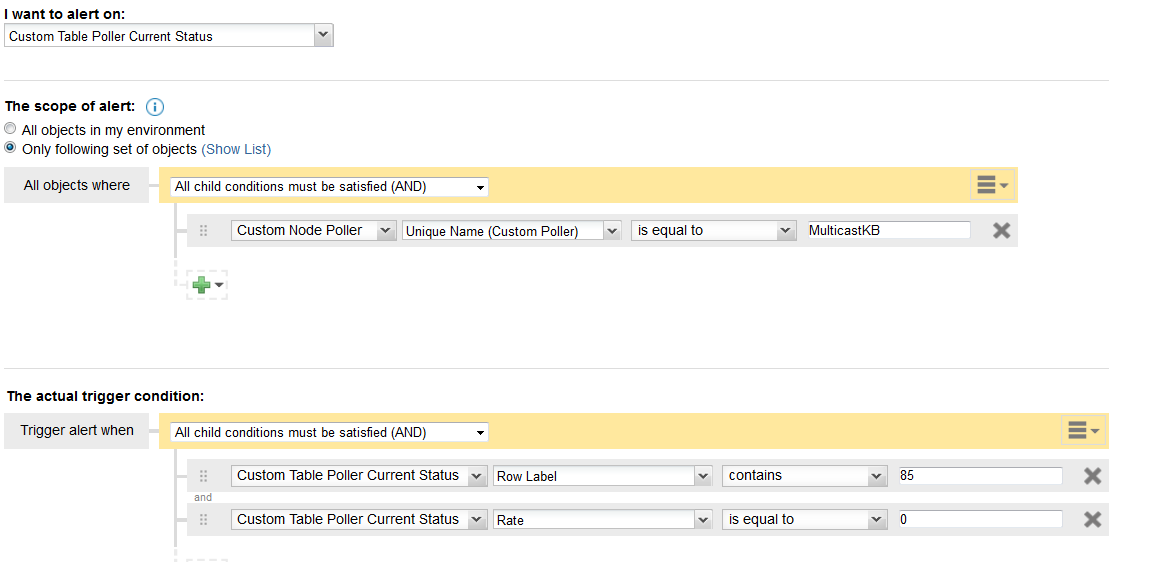Delete the Row Label condition row
Viewport: 1163px width, 562px height.
[1093, 476]
